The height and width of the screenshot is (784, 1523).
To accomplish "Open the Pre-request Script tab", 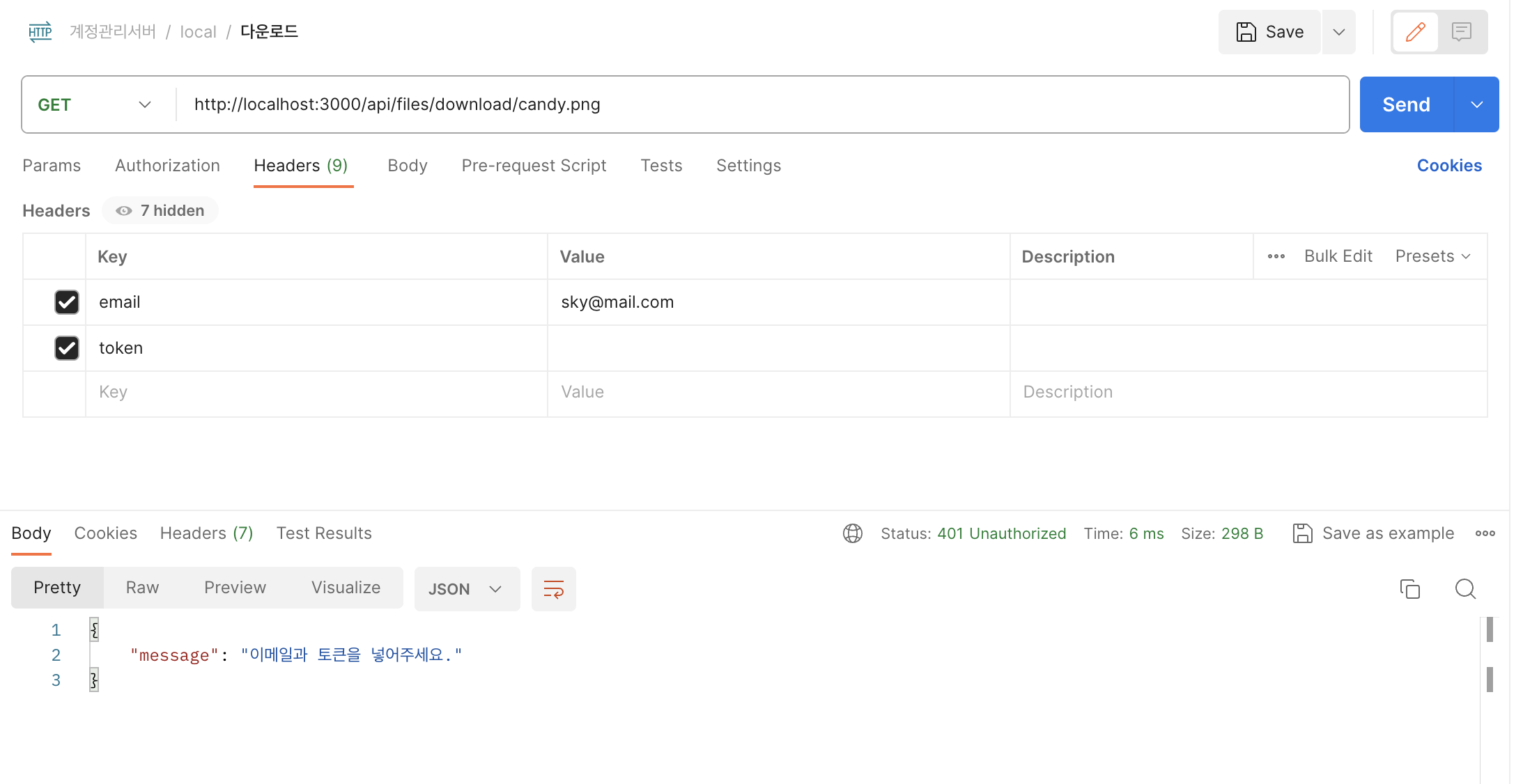I will [x=534, y=166].
